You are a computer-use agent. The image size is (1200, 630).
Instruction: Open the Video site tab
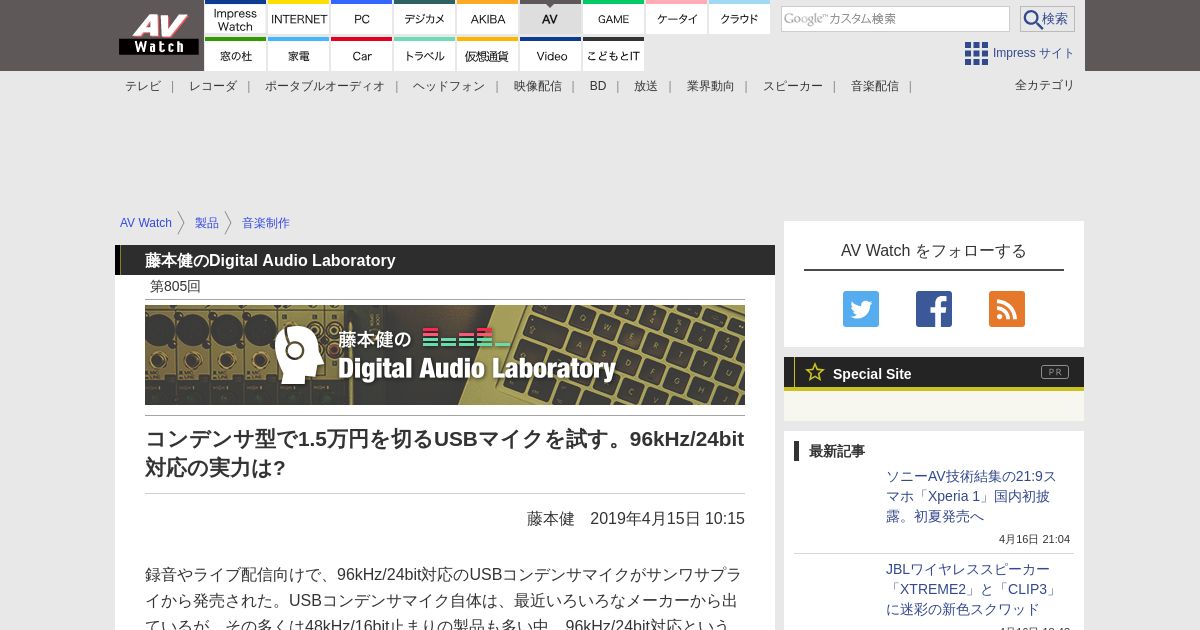tap(550, 55)
